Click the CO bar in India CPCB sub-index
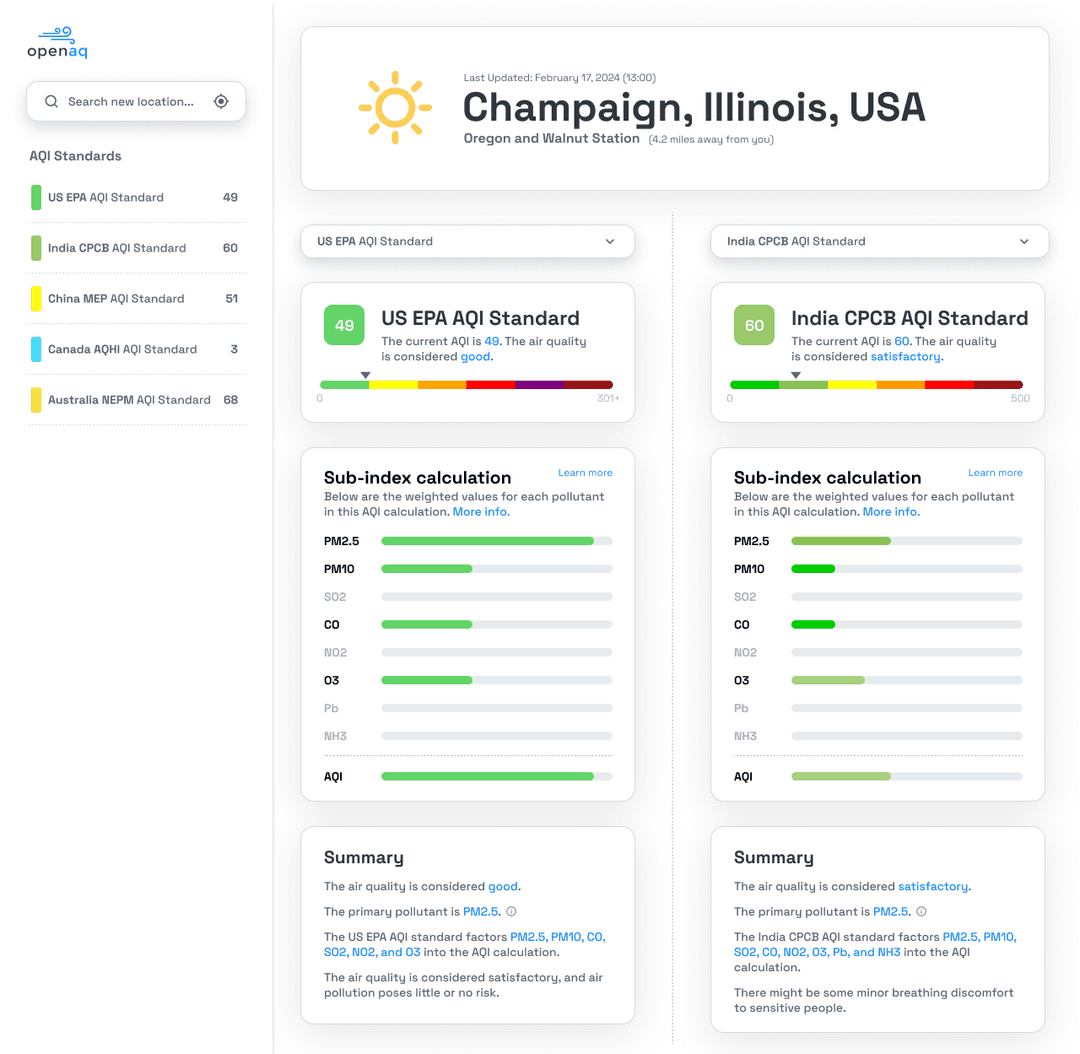Screen dimensions: 1080x1054 click(907, 625)
